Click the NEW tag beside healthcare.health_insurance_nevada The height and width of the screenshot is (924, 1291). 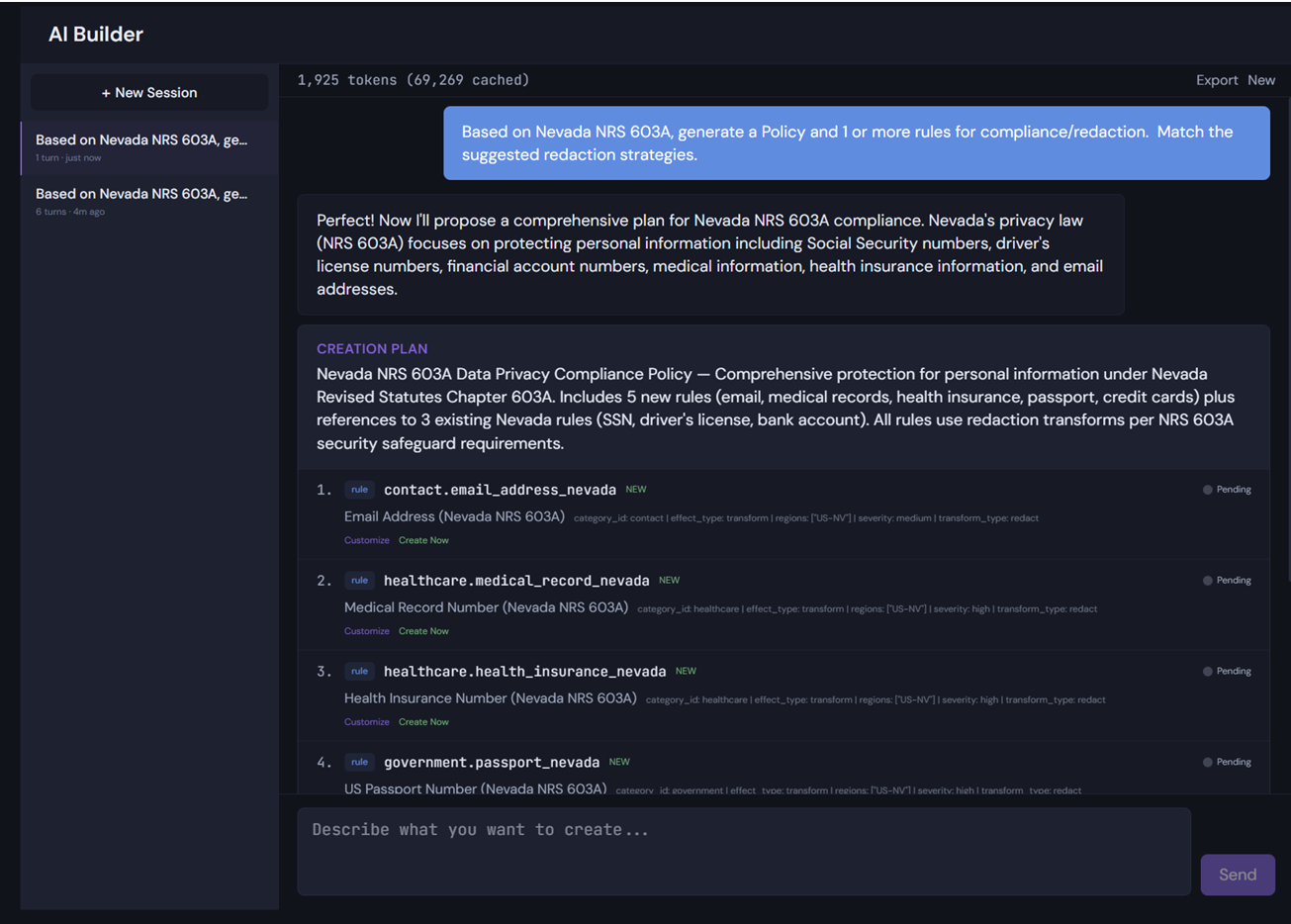click(x=686, y=672)
